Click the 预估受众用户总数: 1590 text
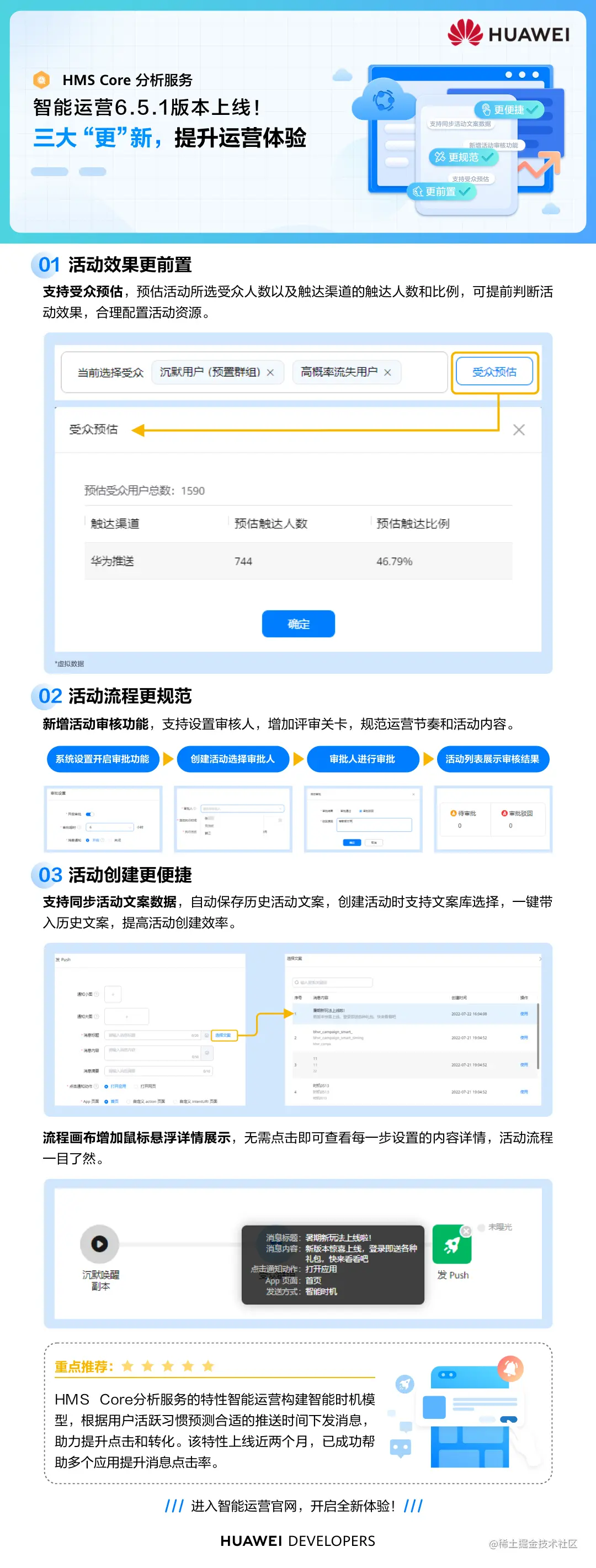This screenshot has height=1568, width=596. coord(144,490)
